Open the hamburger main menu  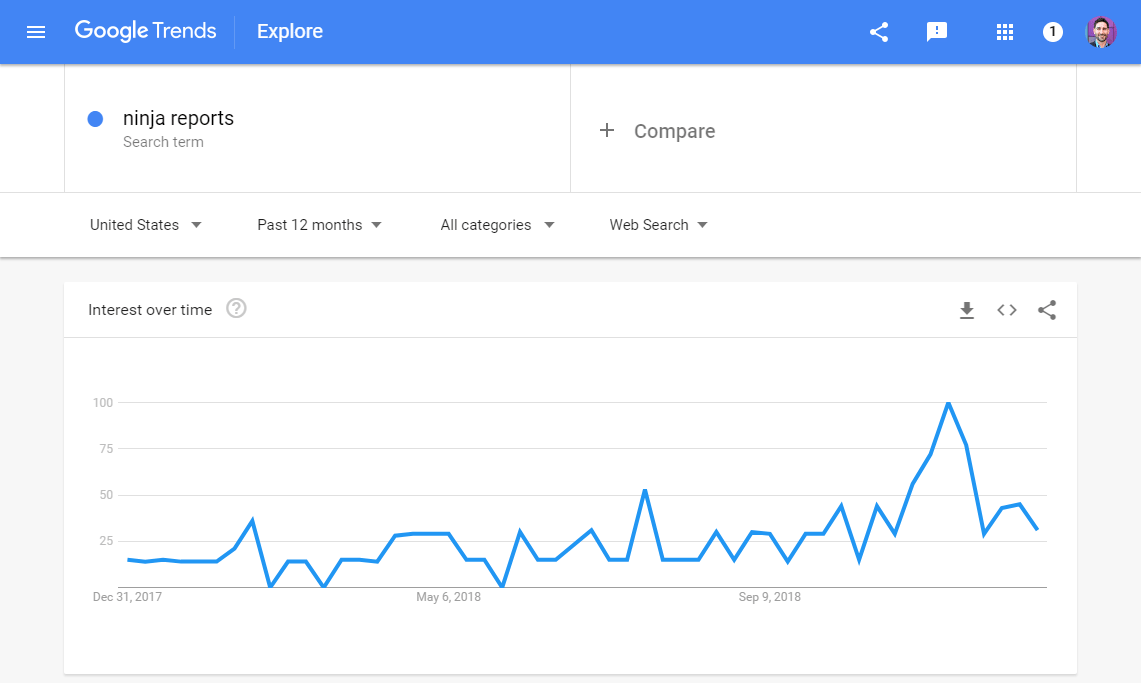pos(36,32)
